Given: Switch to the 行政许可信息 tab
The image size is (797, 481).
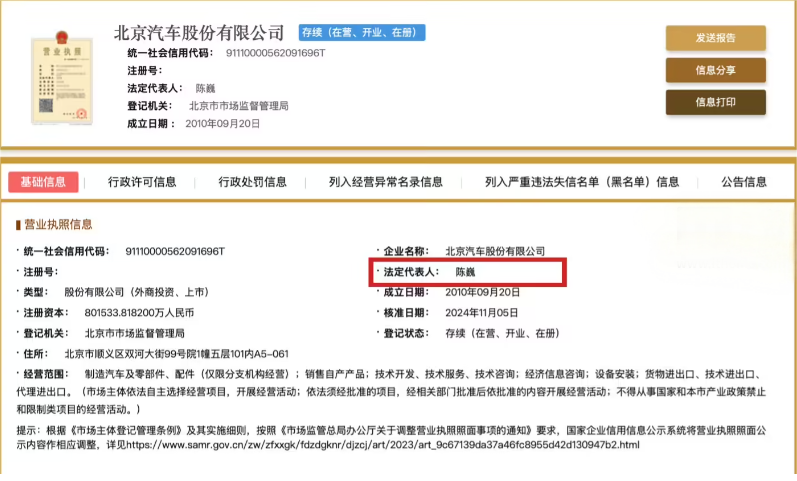Looking at the screenshot, I should pyautogui.click(x=142, y=182).
